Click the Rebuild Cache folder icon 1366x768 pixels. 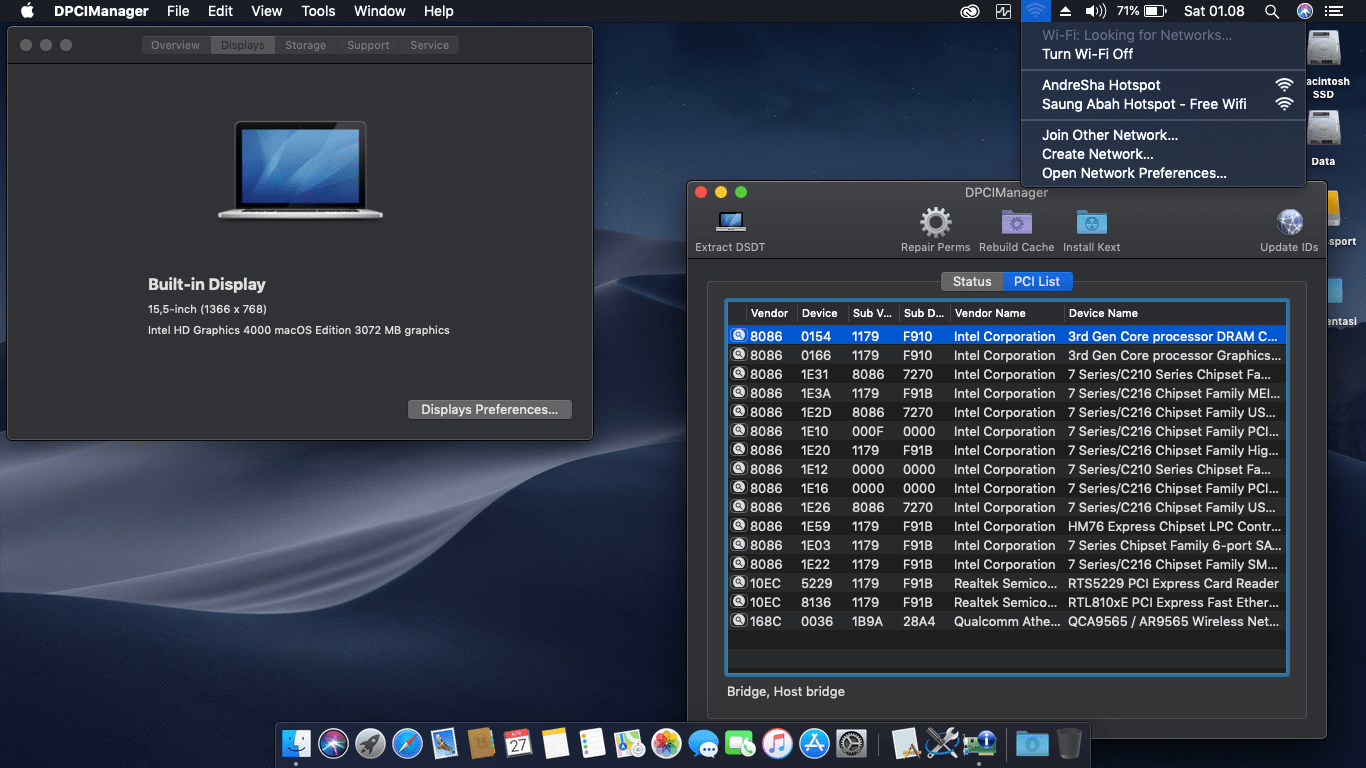coord(1016,222)
